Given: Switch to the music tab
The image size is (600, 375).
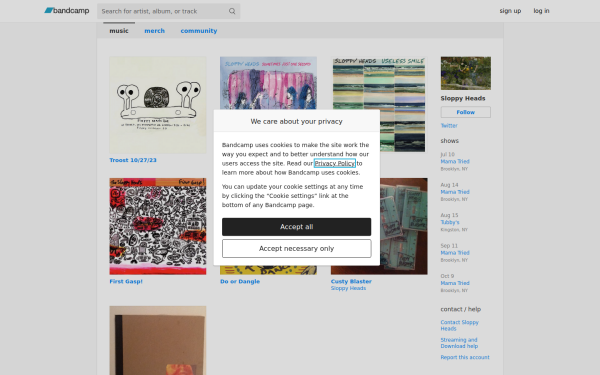Looking at the screenshot, I should [119, 31].
